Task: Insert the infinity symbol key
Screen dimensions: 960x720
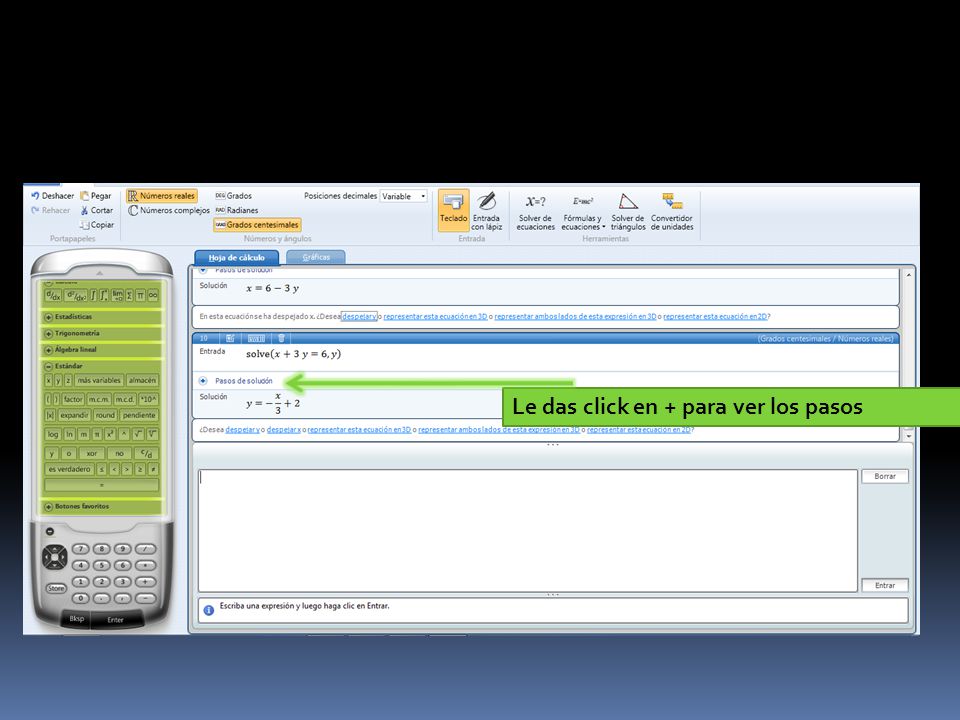Action: click(152, 296)
